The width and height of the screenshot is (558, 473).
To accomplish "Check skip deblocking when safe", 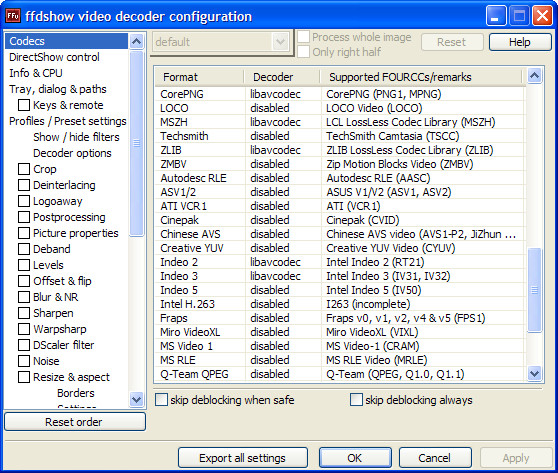I will (161, 400).
